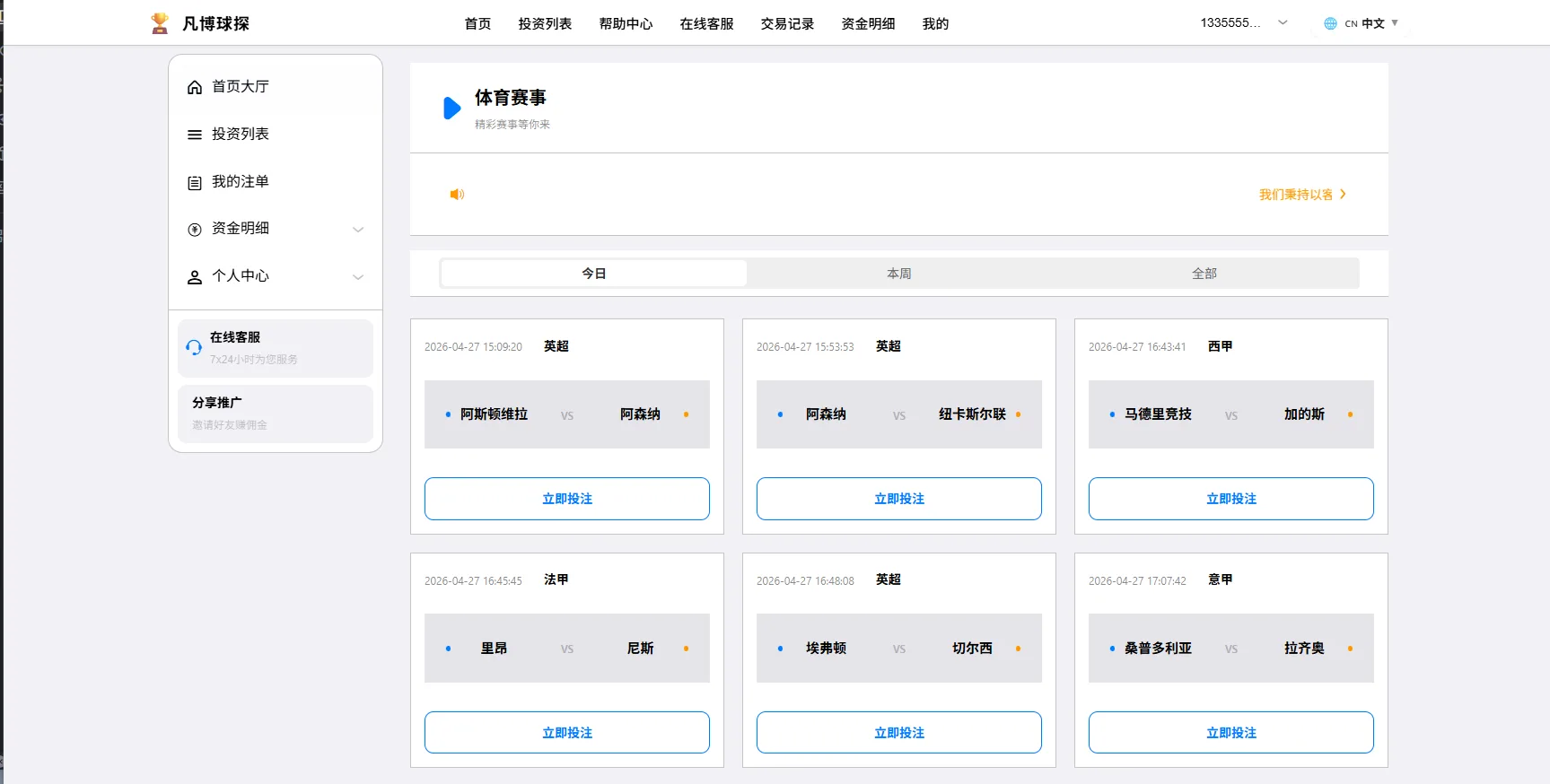The width and height of the screenshot is (1550, 784).
Task: Click the blue play icon next to 体育赛事
Action: click(452, 109)
